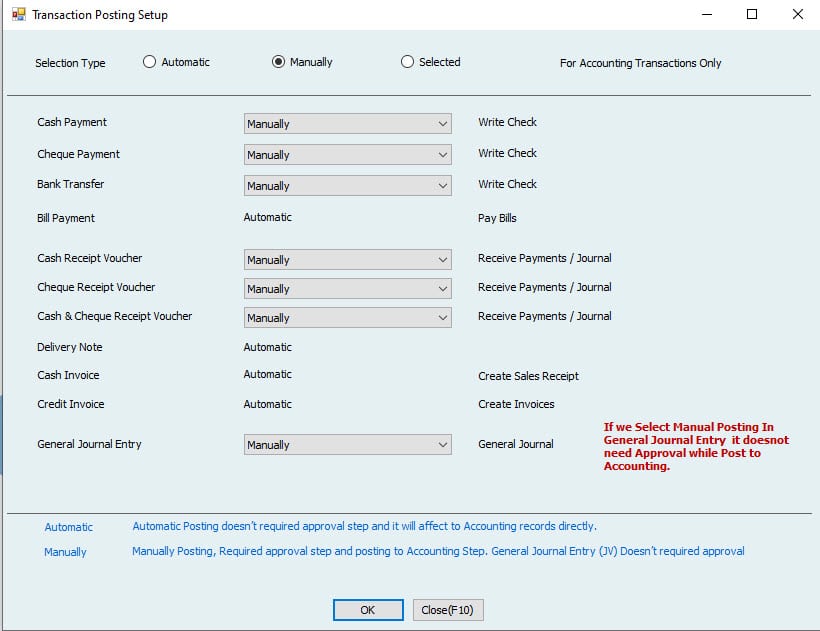Screen dimensions: 820x631
Task: Click the Credit Invoice label
Action: tap(71, 404)
